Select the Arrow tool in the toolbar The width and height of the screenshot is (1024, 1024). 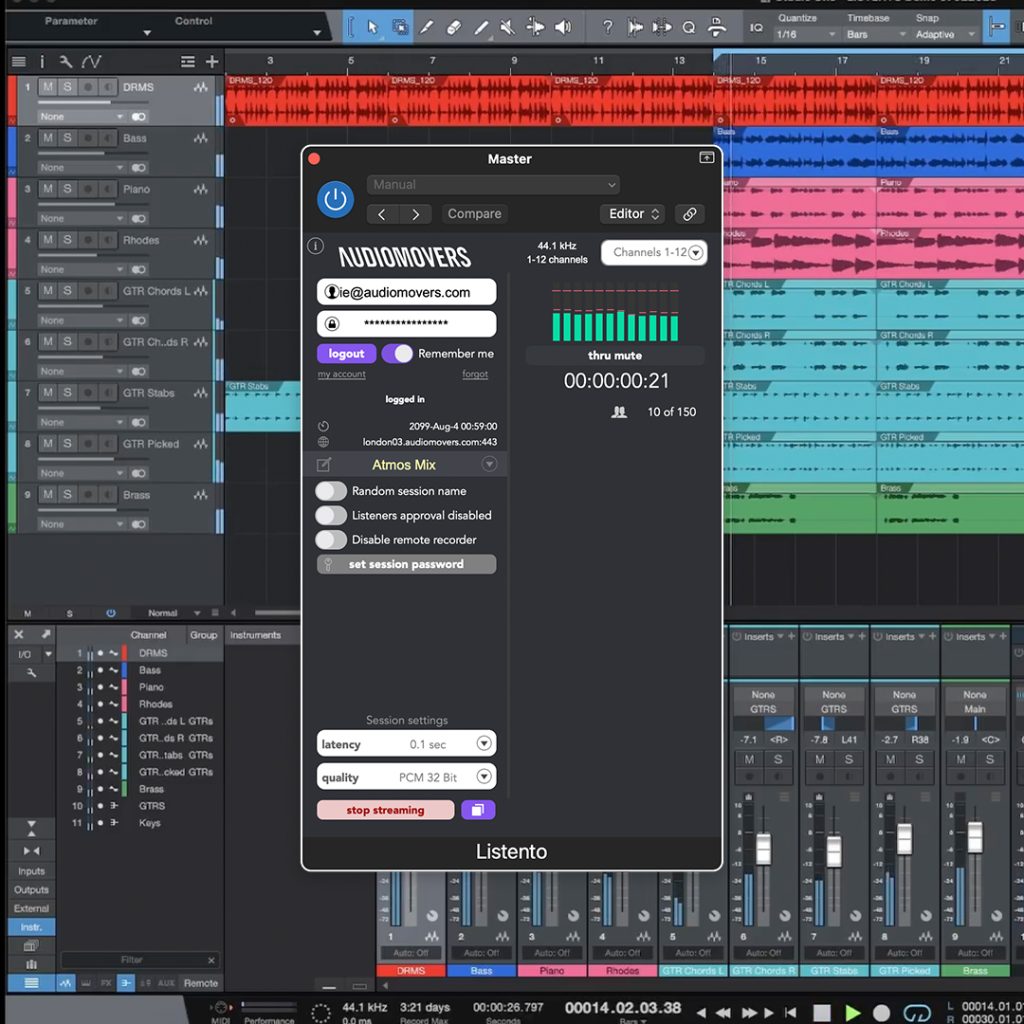(373, 27)
